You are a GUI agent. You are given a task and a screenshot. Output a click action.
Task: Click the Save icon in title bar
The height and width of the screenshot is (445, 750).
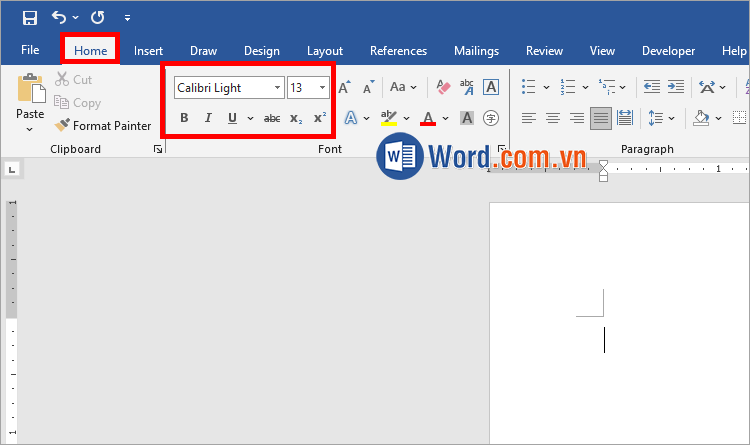click(30, 18)
